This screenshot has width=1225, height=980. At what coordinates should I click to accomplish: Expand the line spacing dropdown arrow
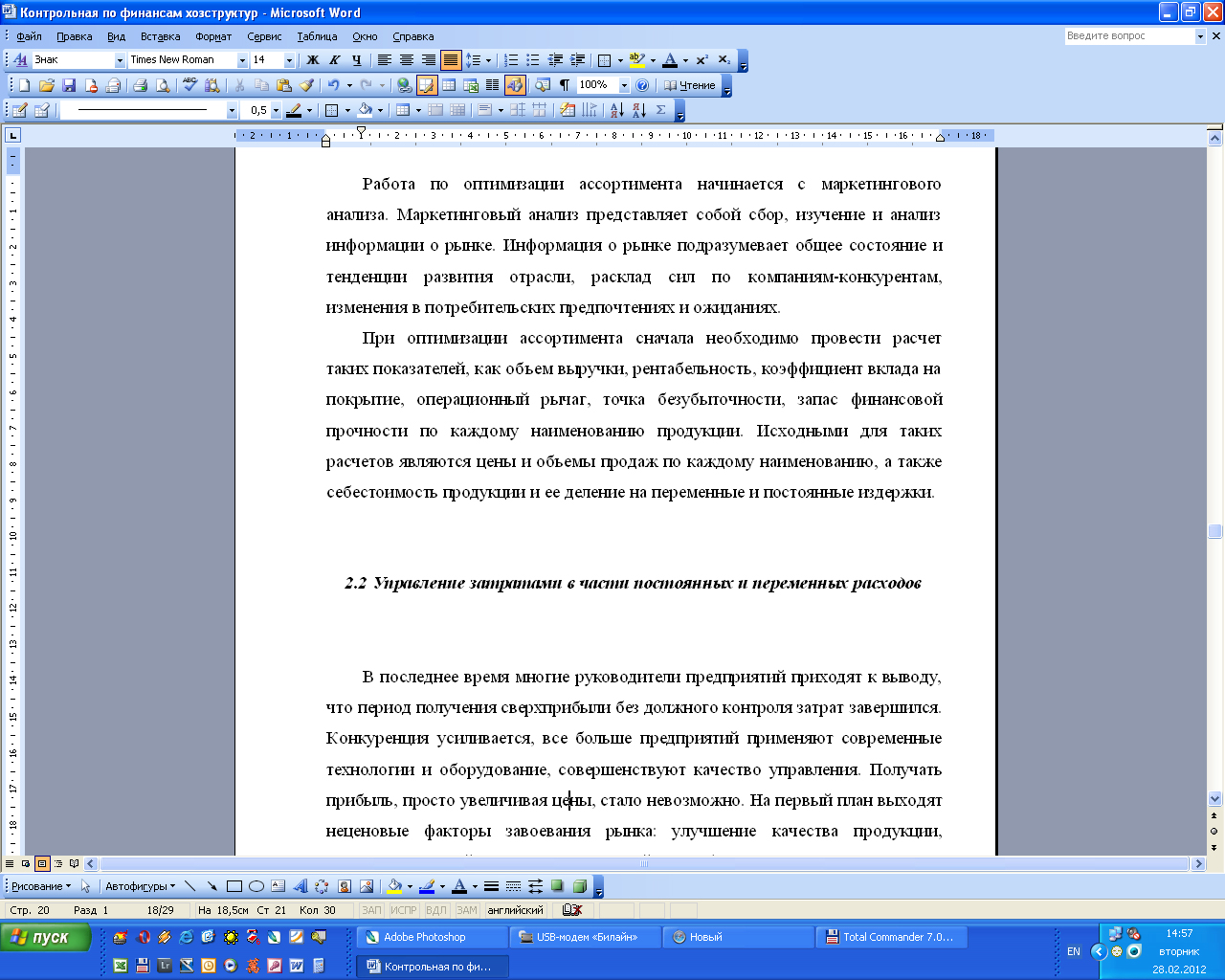[x=488, y=59]
